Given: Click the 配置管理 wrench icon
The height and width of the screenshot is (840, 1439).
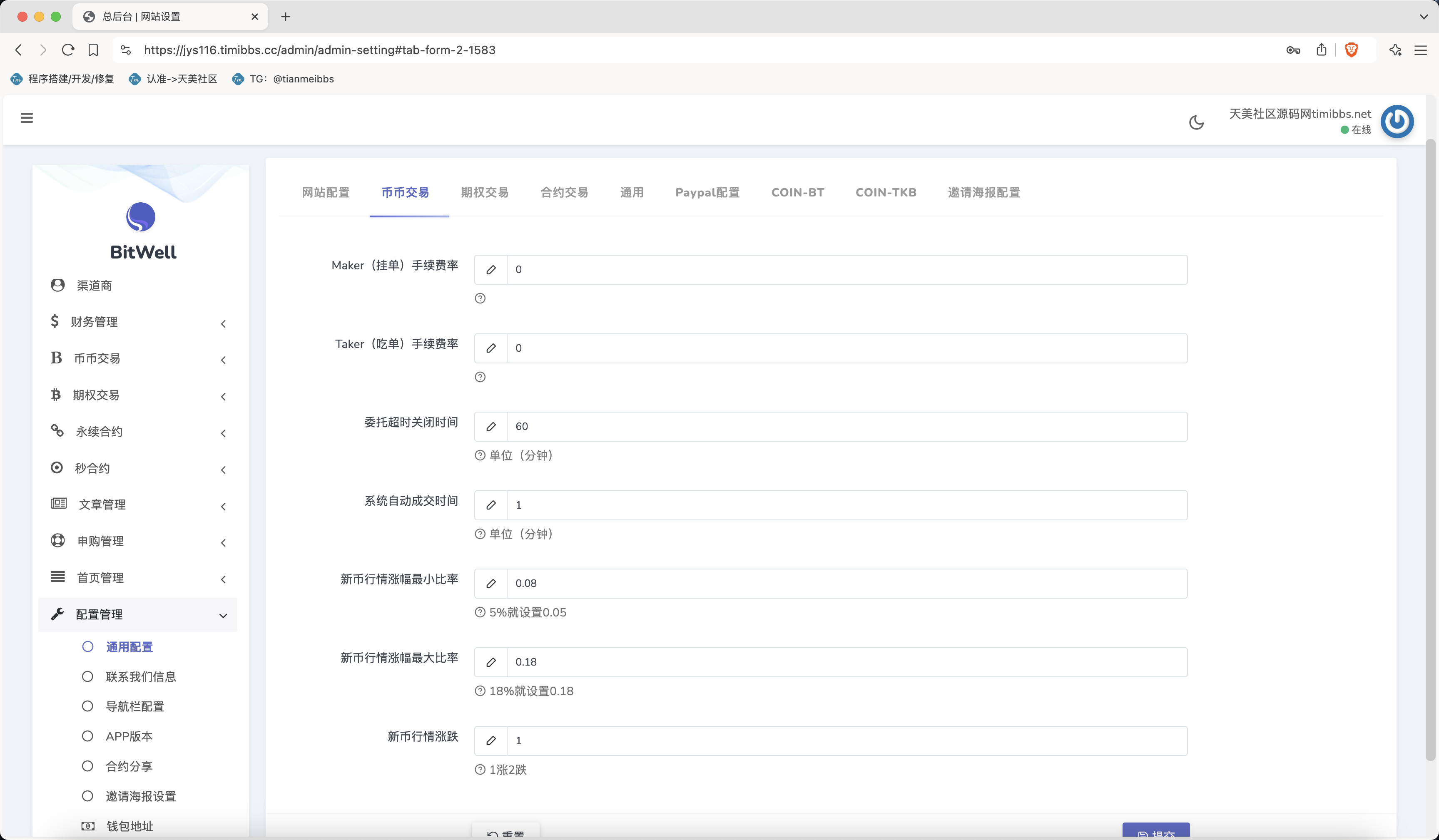Looking at the screenshot, I should [x=57, y=614].
